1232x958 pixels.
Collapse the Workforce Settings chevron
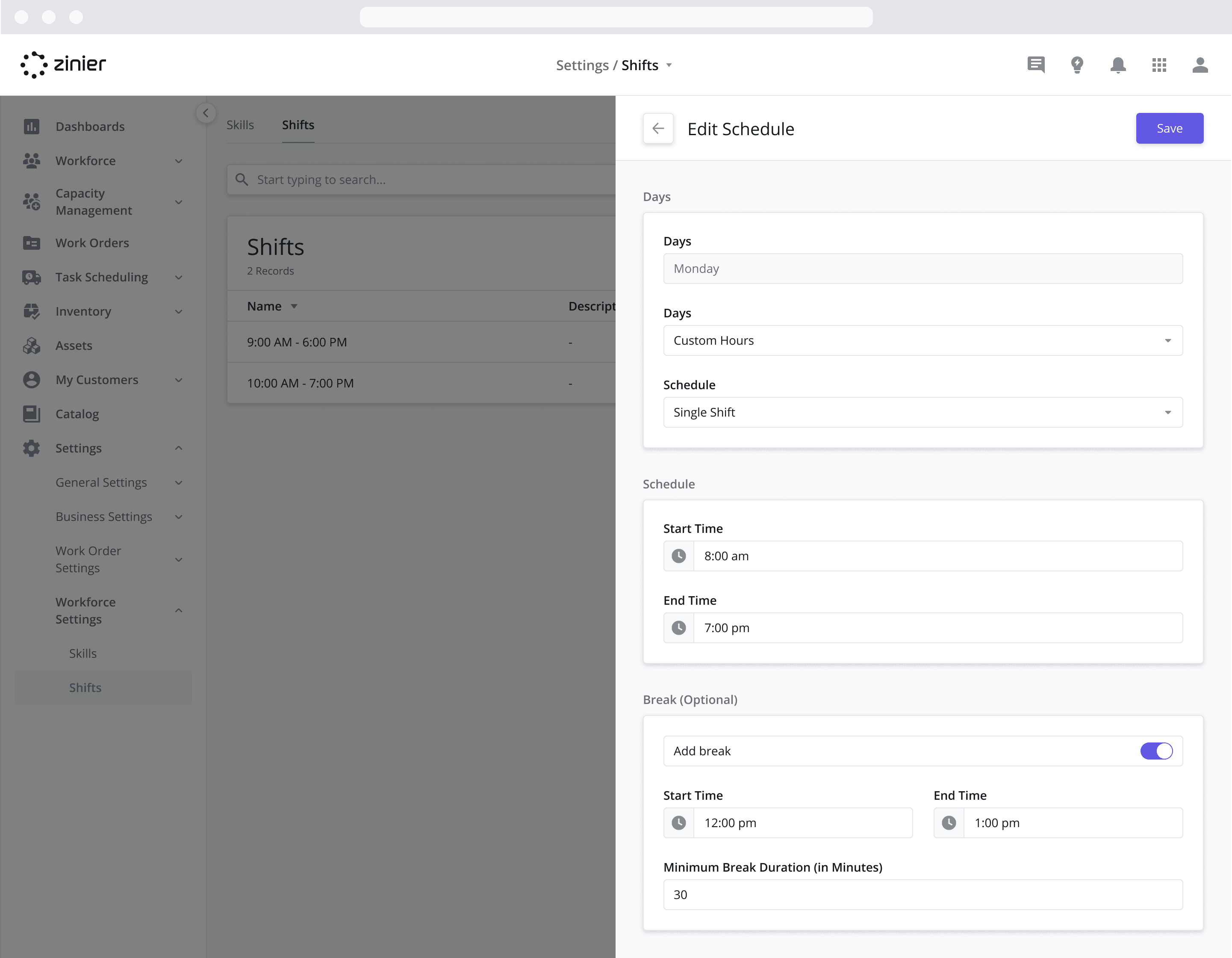coord(179,611)
